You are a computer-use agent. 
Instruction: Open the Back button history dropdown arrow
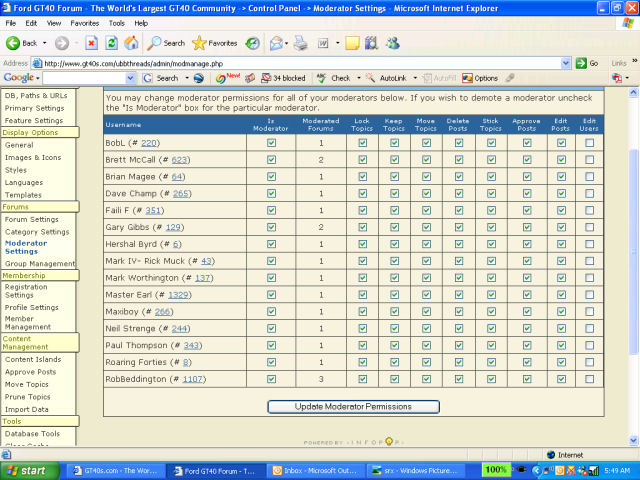tap(44, 43)
